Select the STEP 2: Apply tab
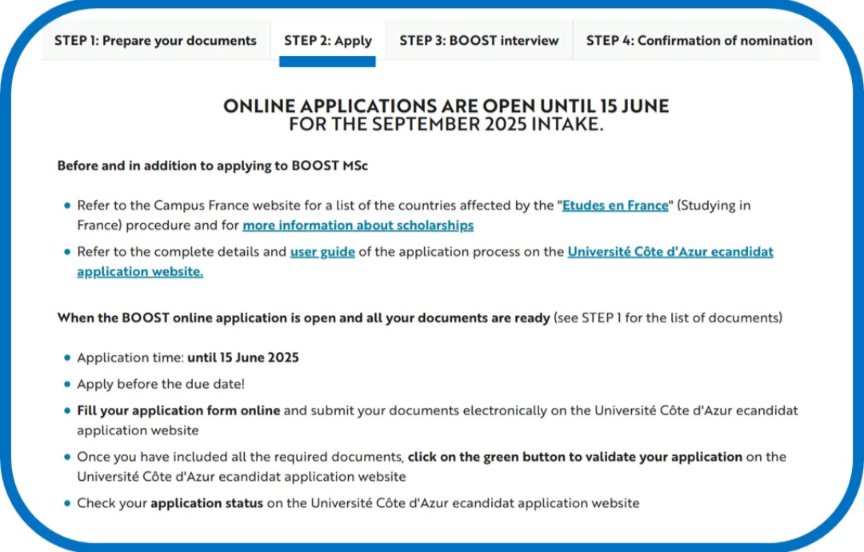This screenshot has height=552, width=864. (328, 41)
